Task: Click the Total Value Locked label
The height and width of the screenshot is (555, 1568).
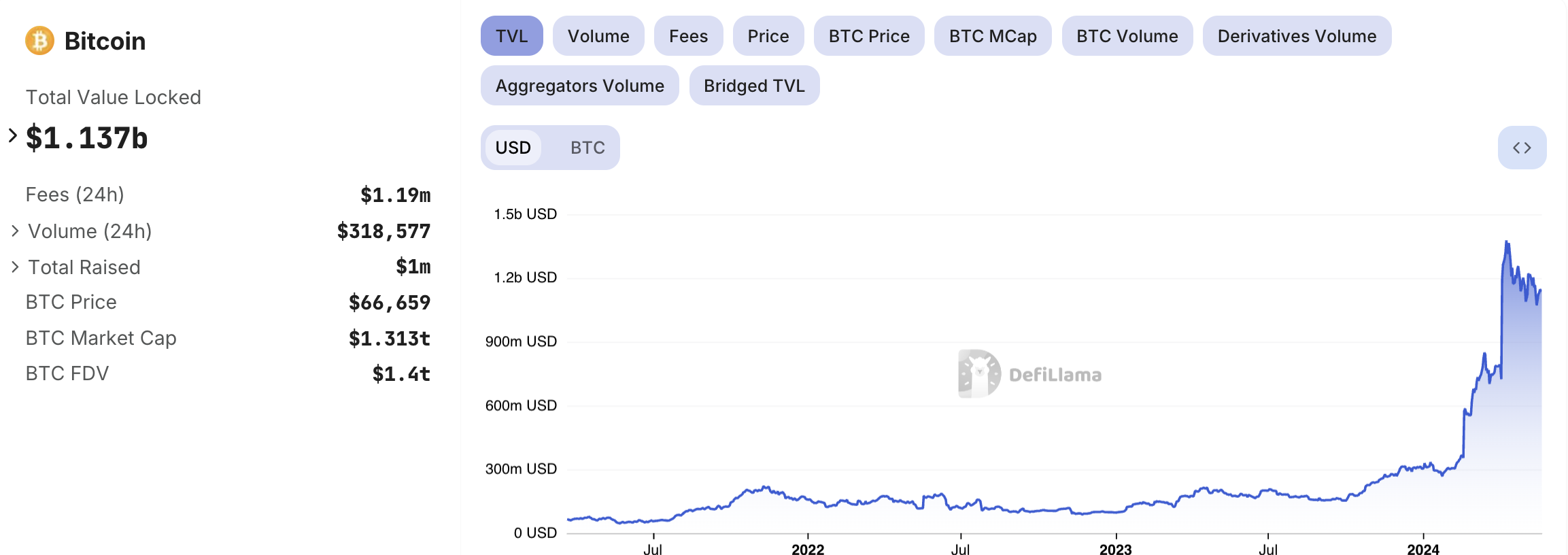Action: pyautogui.click(x=114, y=97)
